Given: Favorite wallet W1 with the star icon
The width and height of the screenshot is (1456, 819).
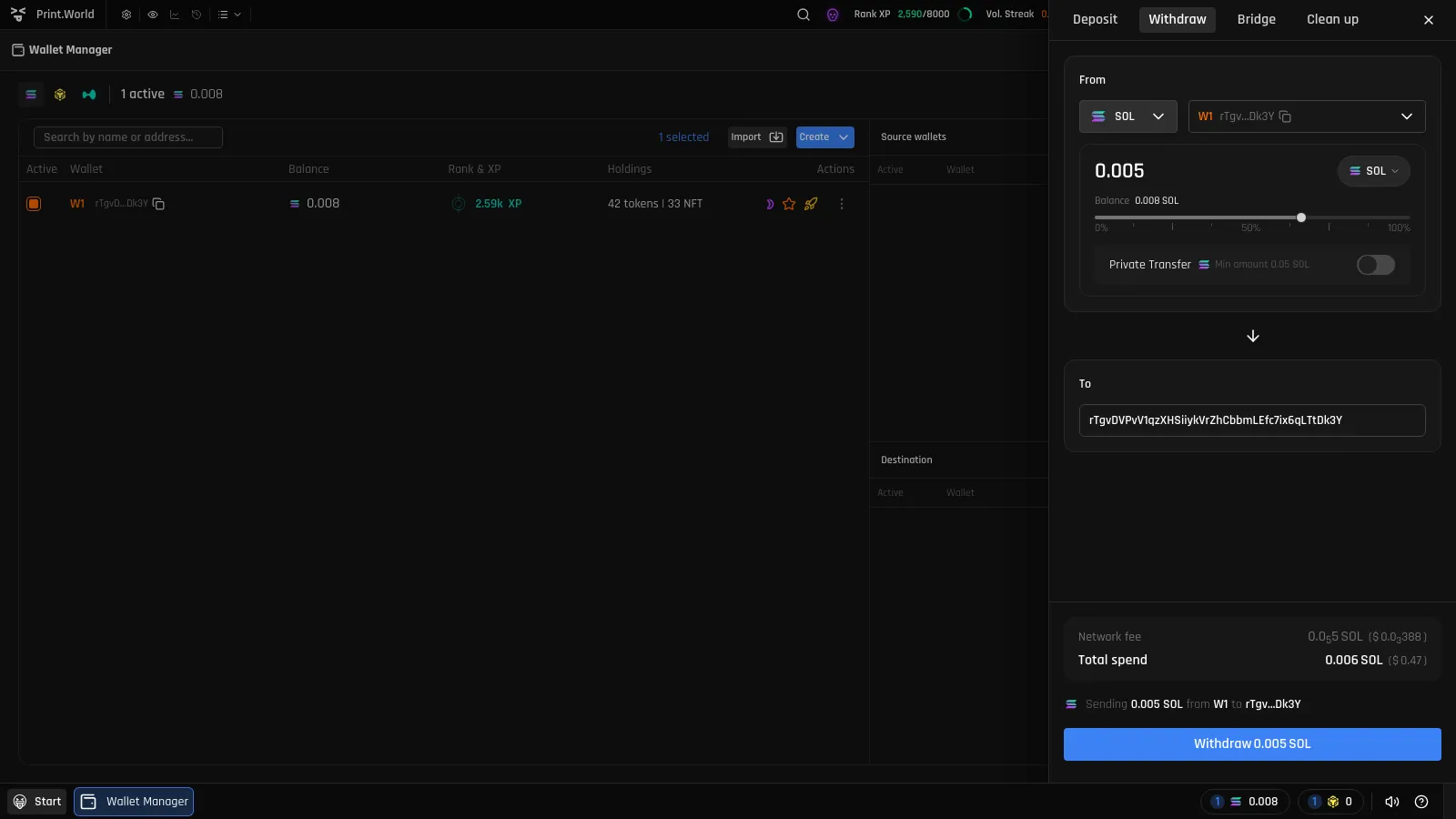Looking at the screenshot, I should (x=789, y=204).
